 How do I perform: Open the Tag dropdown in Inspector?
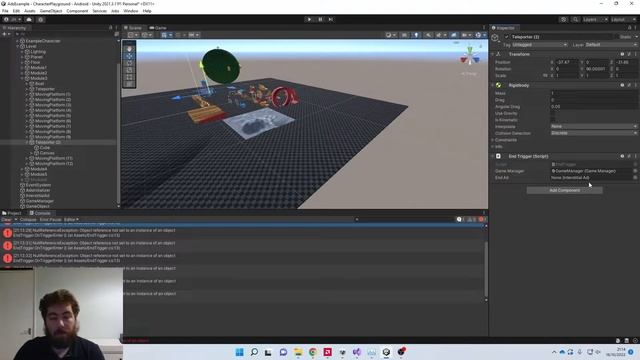point(539,44)
